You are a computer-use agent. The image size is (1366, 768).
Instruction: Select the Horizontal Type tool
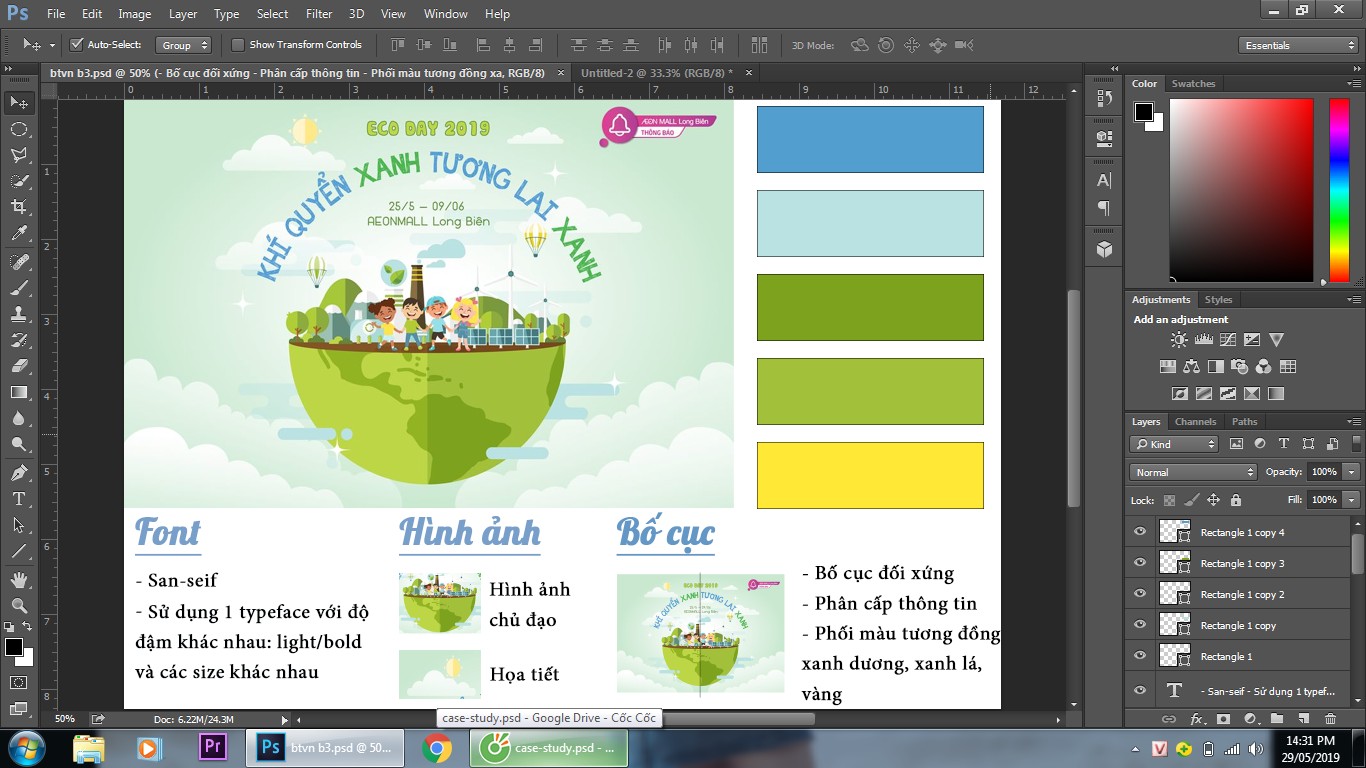tap(19, 498)
